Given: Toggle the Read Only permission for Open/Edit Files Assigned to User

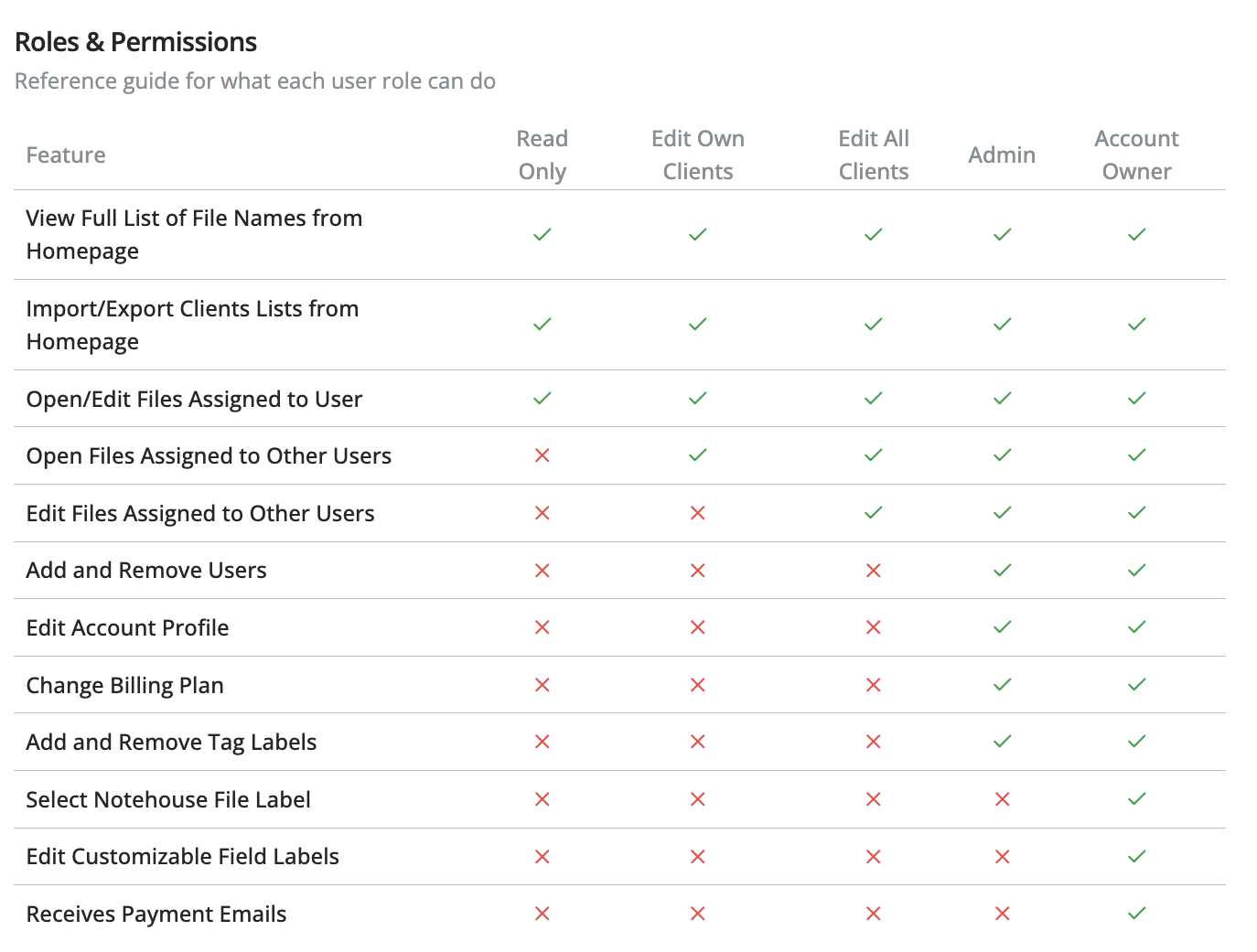Looking at the screenshot, I should point(542,399).
